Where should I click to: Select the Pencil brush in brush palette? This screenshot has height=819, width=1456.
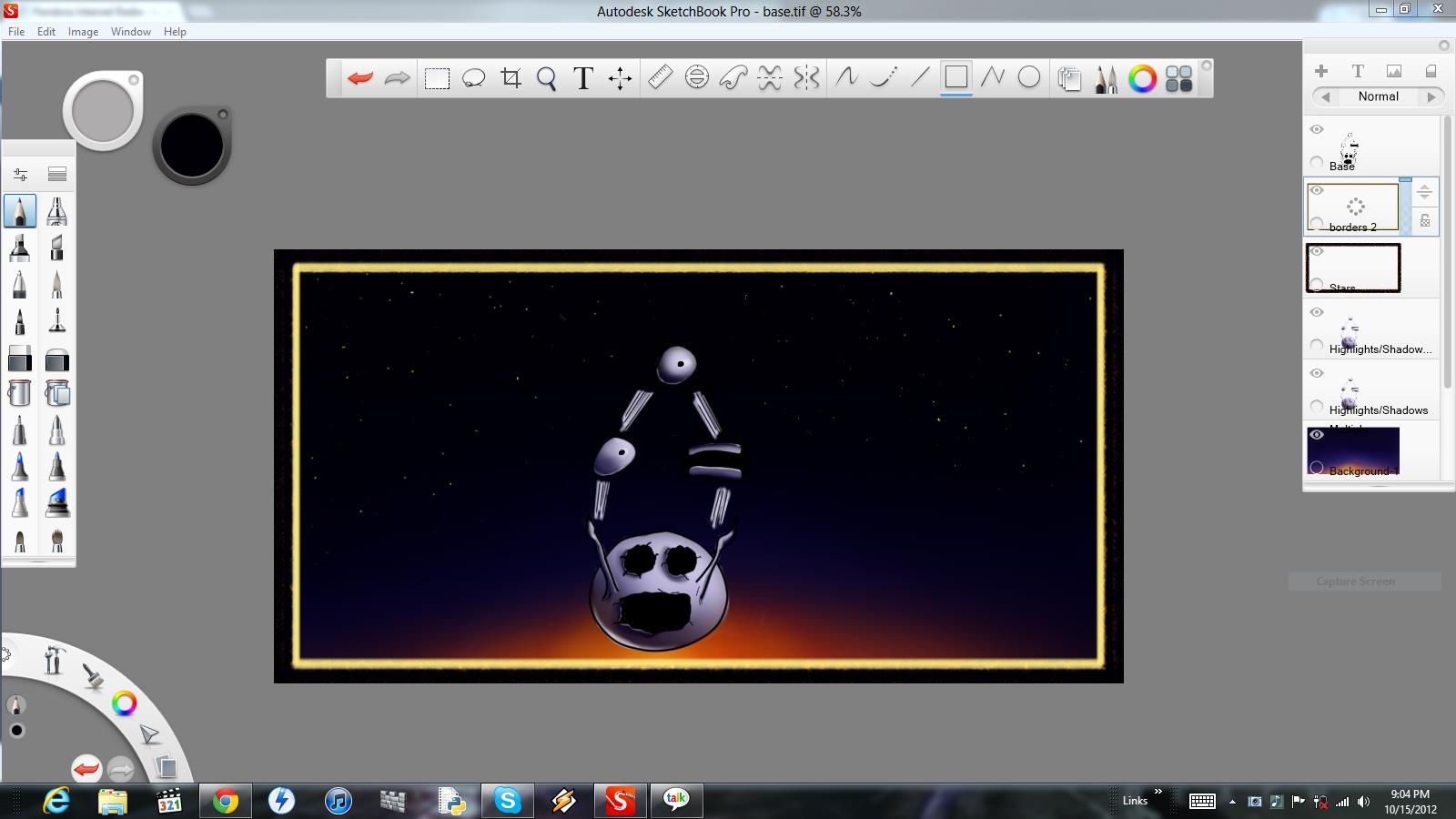coord(19,211)
